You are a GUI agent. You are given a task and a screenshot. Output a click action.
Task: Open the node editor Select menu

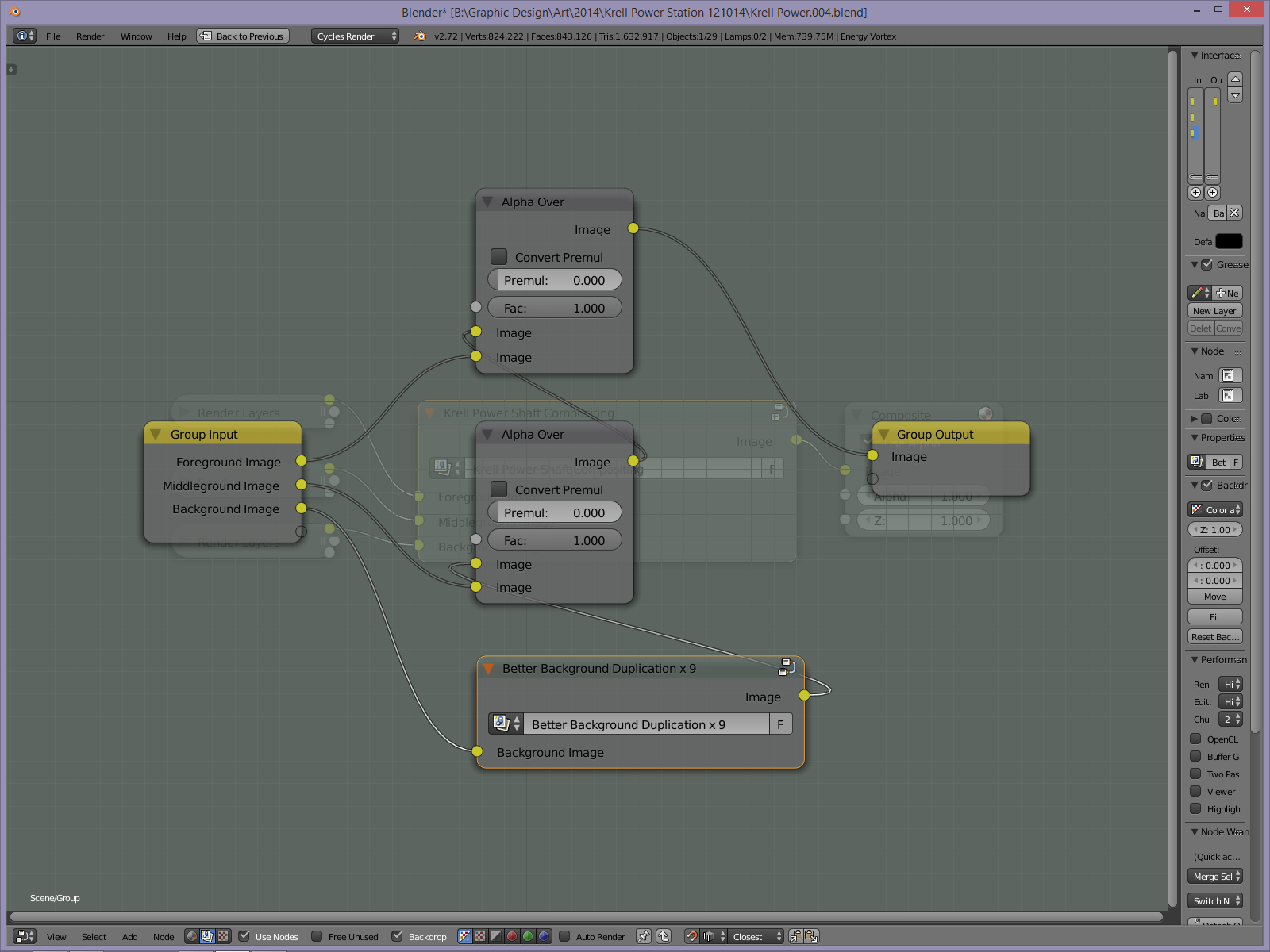click(94, 937)
